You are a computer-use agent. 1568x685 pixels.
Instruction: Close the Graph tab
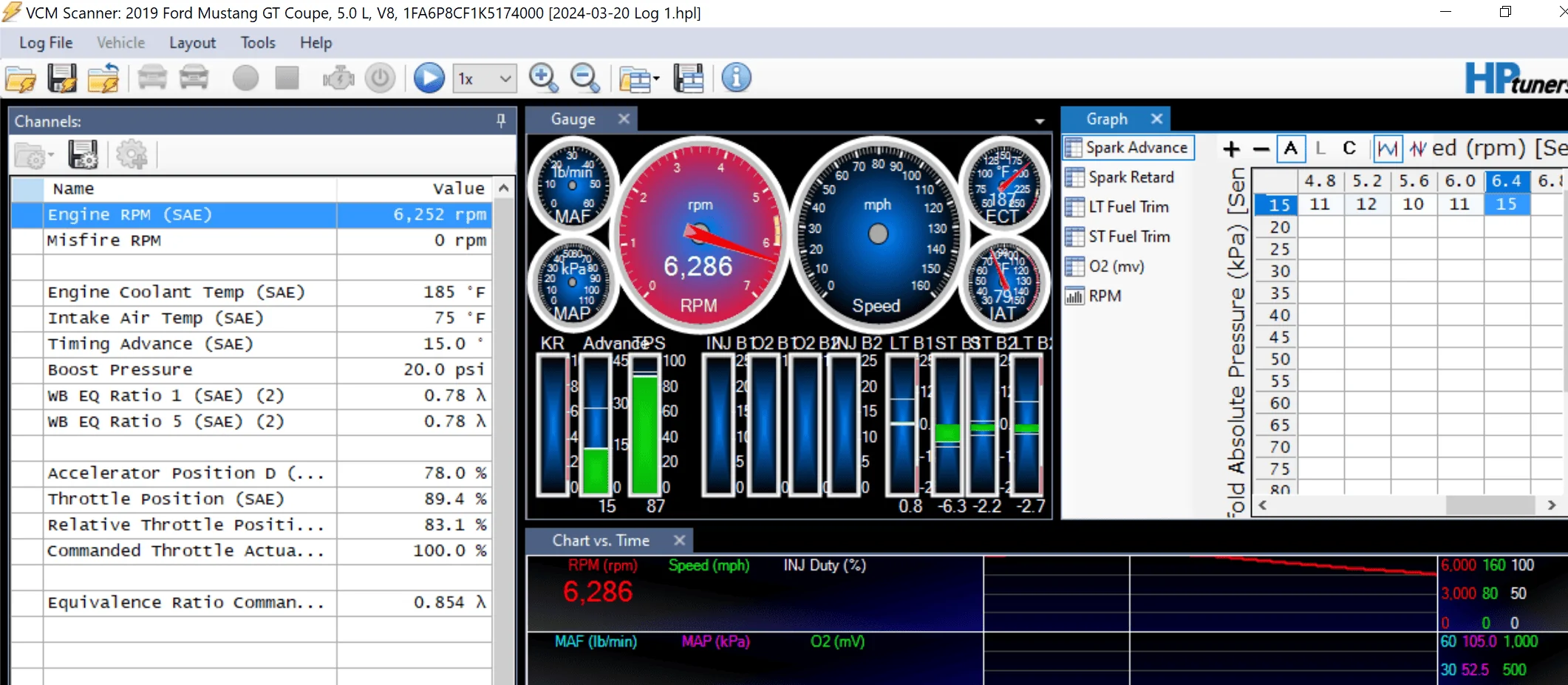[1156, 119]
